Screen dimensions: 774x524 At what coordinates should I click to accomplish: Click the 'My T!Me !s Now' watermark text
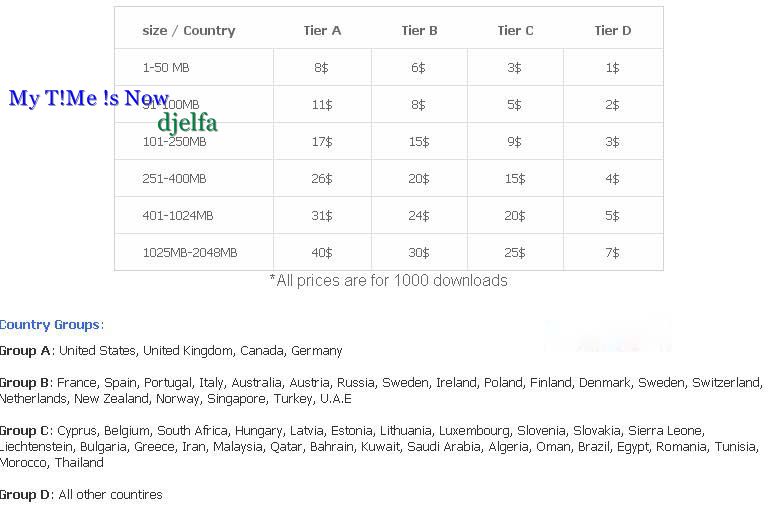tap(89, 98)
